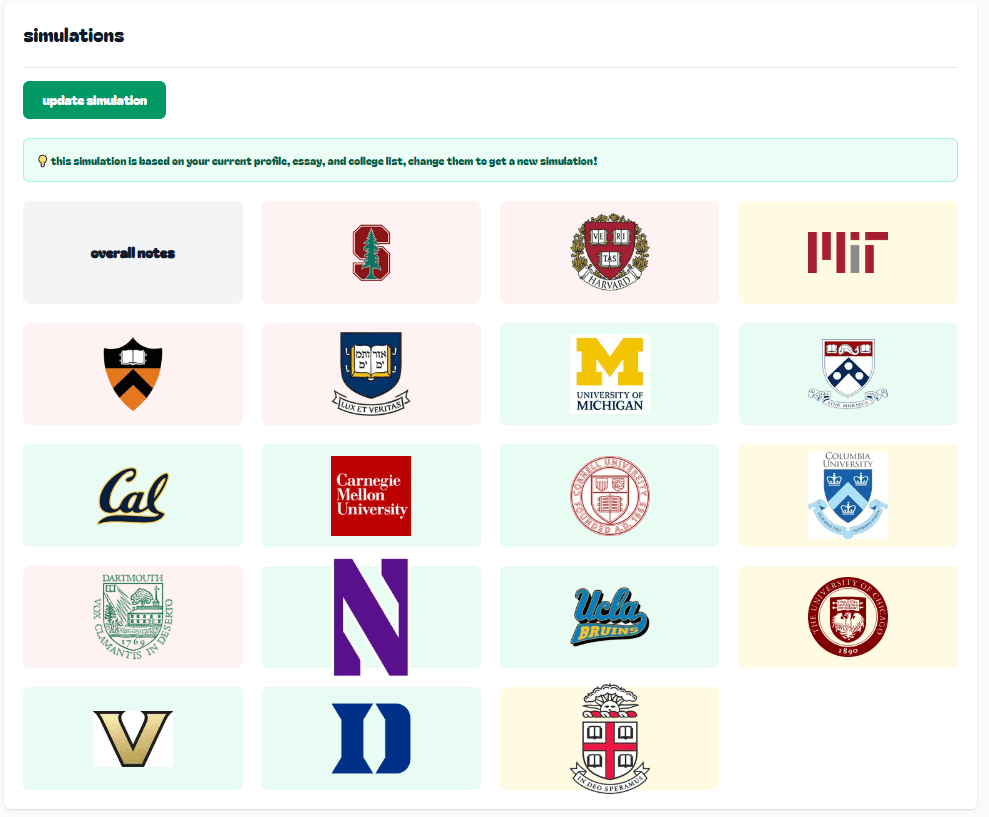This screenshot has height=817, width=989.
Task: Select the Vanderbilt gold V card
Action: (133, 738)
